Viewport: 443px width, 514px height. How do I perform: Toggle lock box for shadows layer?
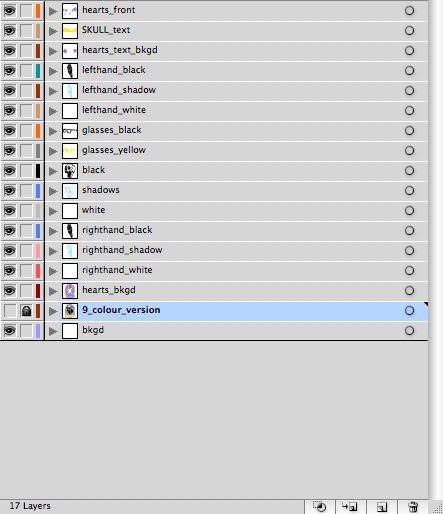(26, 191)
